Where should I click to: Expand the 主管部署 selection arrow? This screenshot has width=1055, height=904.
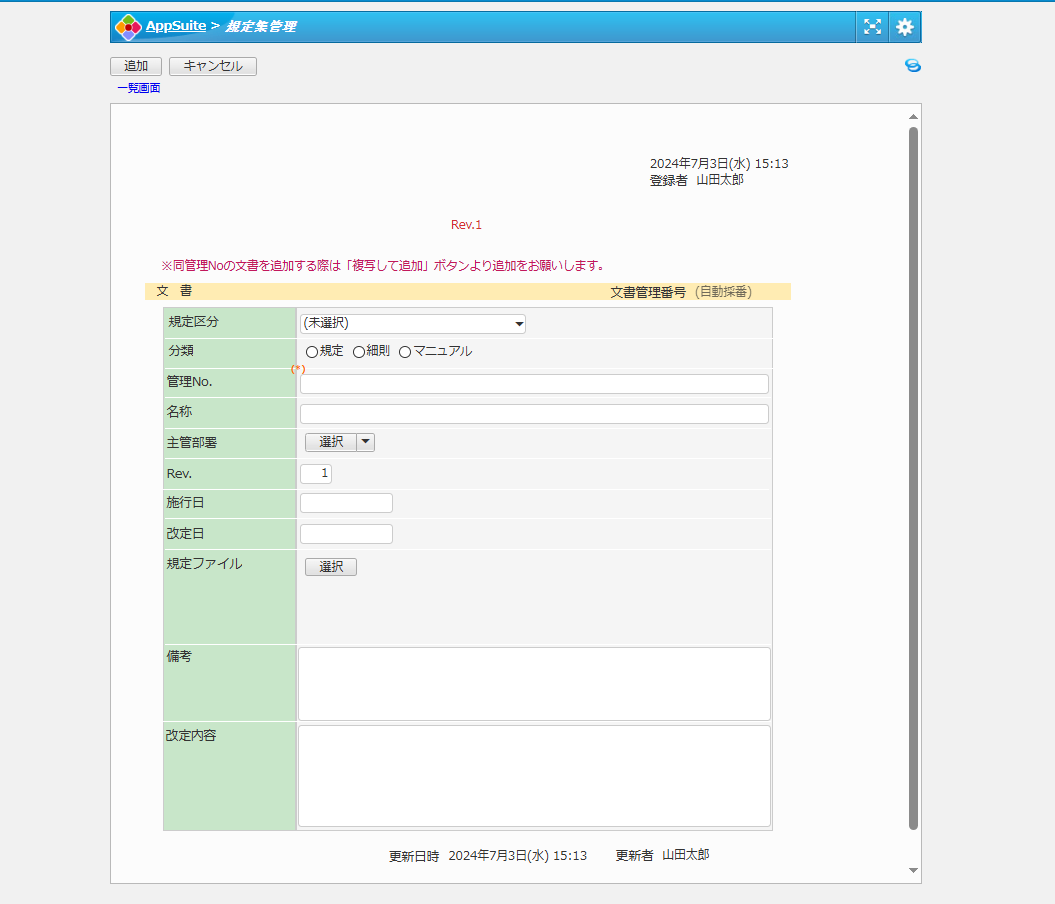(365, 442)
